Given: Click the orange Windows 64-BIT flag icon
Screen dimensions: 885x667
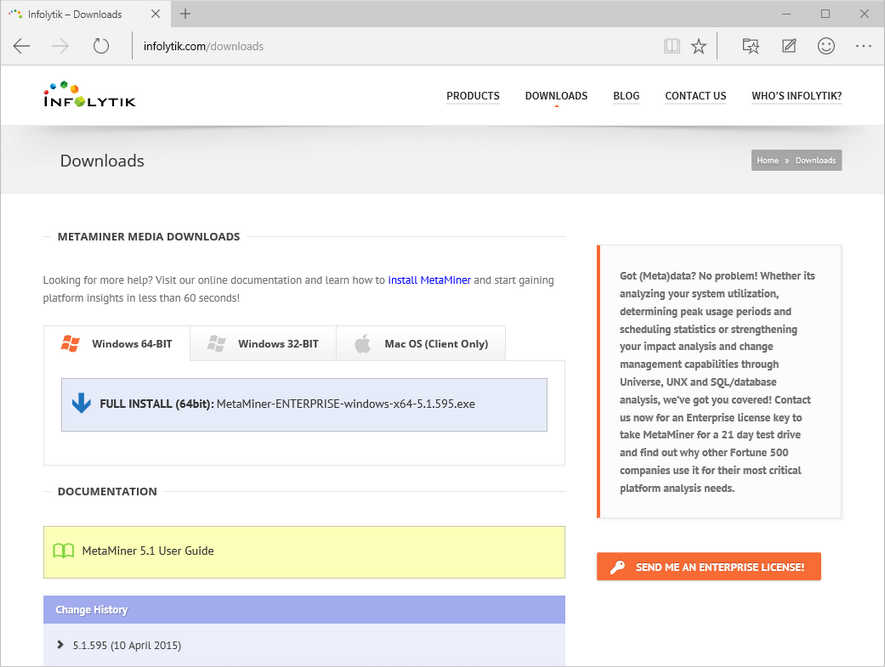Looking at the screenshot, I should [70, 343].
